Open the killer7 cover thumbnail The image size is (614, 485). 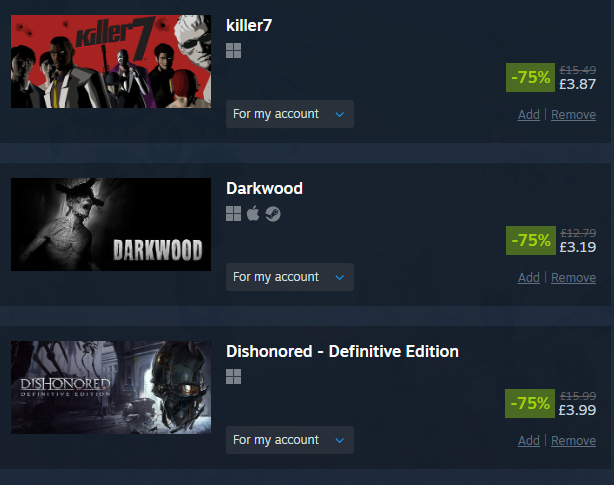[x=111, y=61]
